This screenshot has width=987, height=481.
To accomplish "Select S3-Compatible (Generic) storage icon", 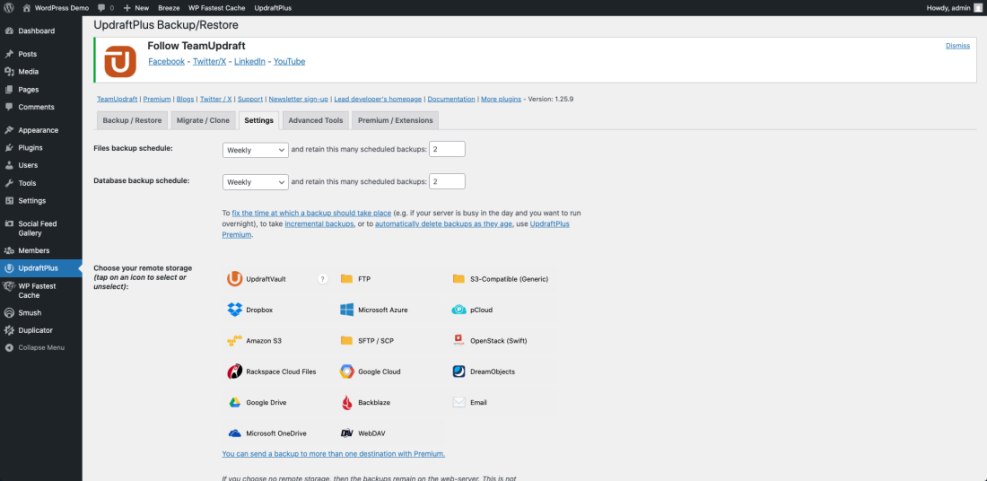I will tap(458, 279).
